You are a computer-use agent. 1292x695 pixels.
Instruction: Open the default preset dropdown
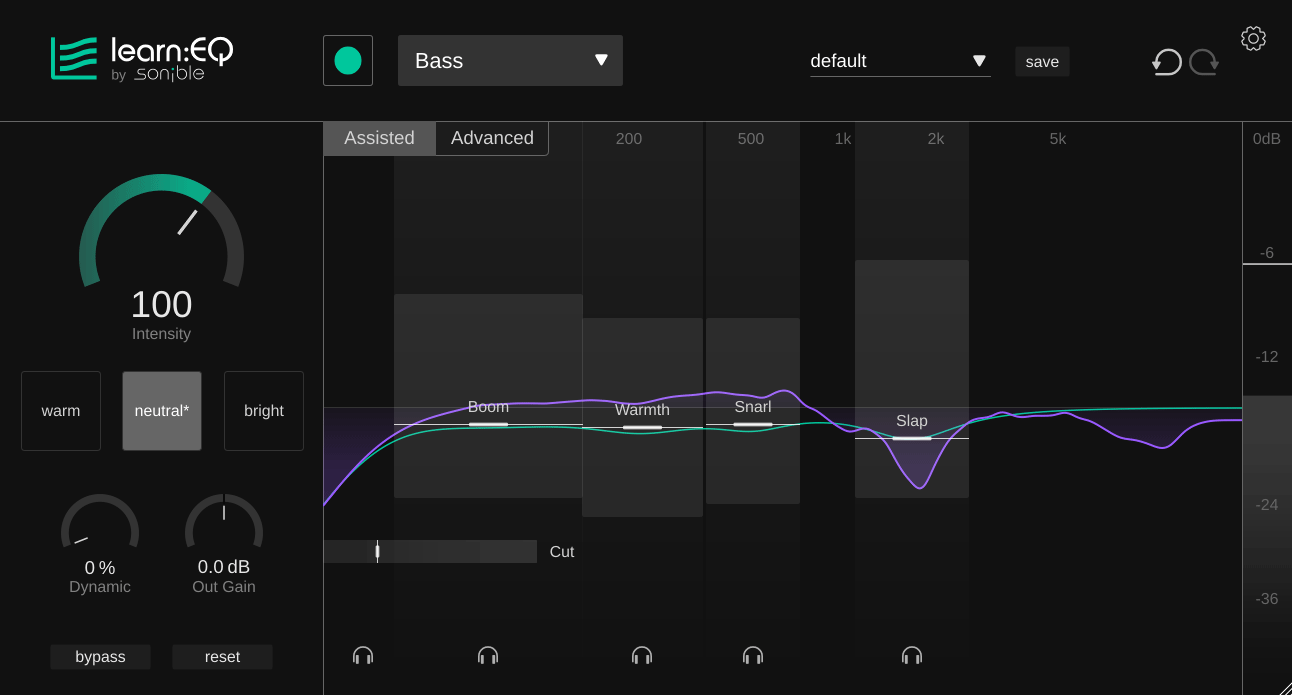tap(900, 62)
